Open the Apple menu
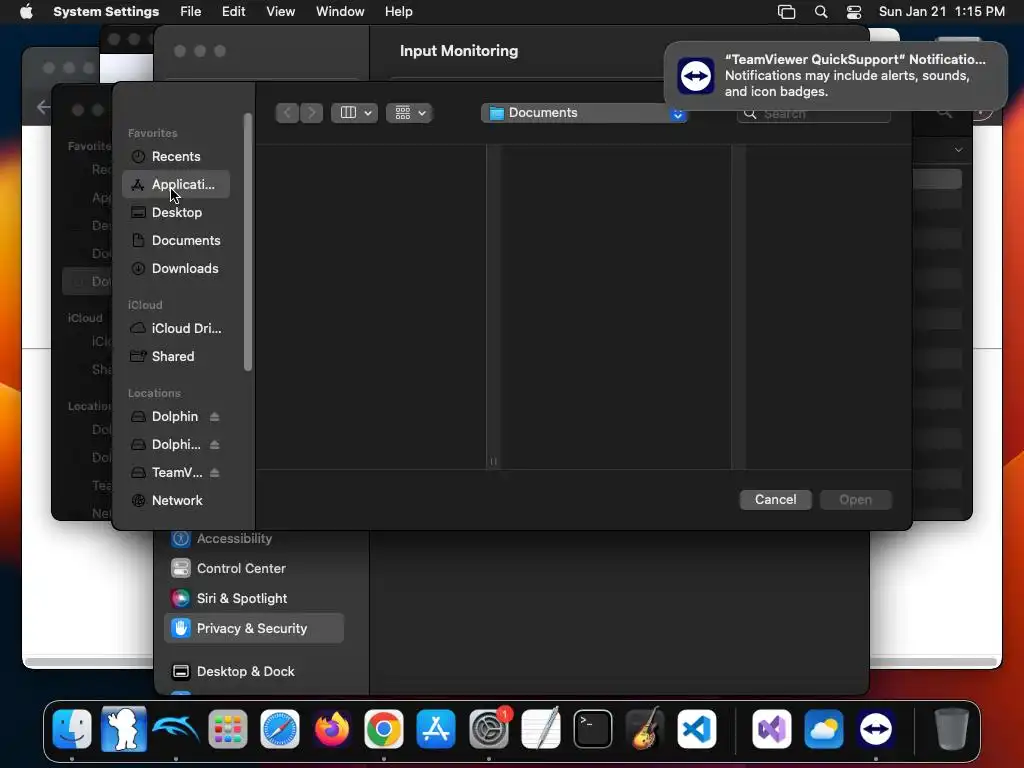1024x768 pixels. point(26,12)
